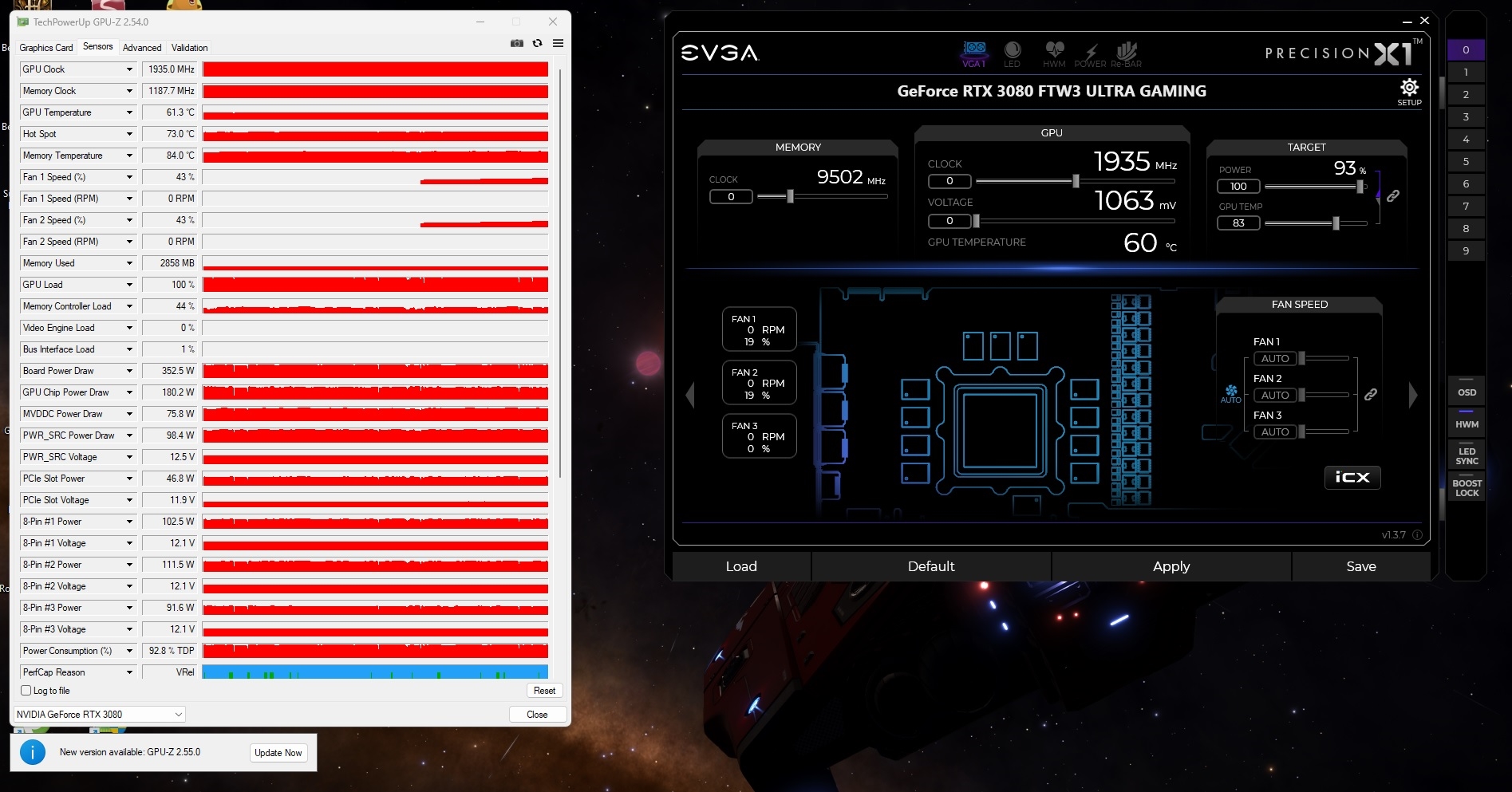Screen dimensions: 1512x792
Task: Click the GPU-Z refresh icon
Action: (x=538, y=43)
